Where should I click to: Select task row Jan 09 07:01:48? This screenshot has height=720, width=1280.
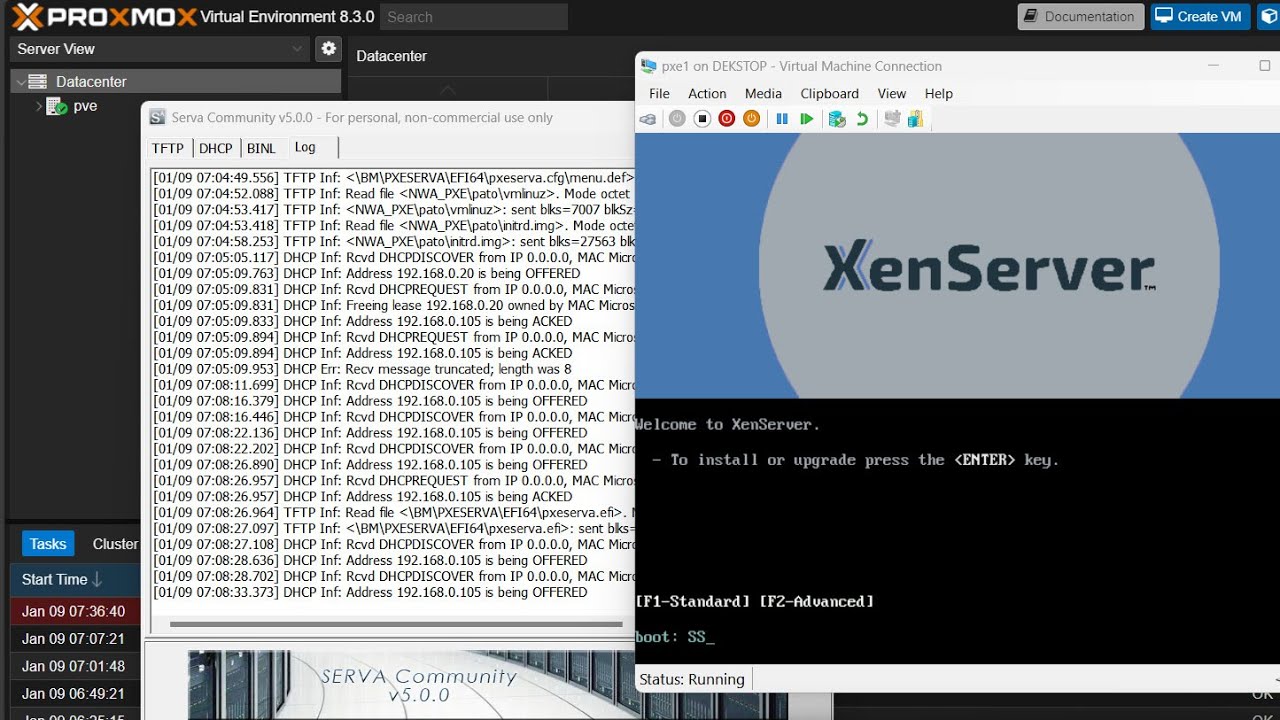point(74,666)
